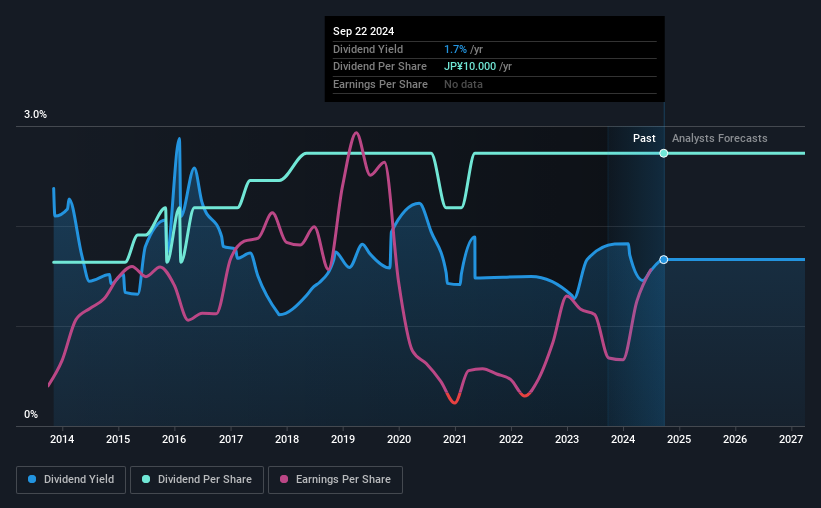Click the tooltip 'Dividend Yield' row label
The image size is (821, 508).
[x=368, y=49]
